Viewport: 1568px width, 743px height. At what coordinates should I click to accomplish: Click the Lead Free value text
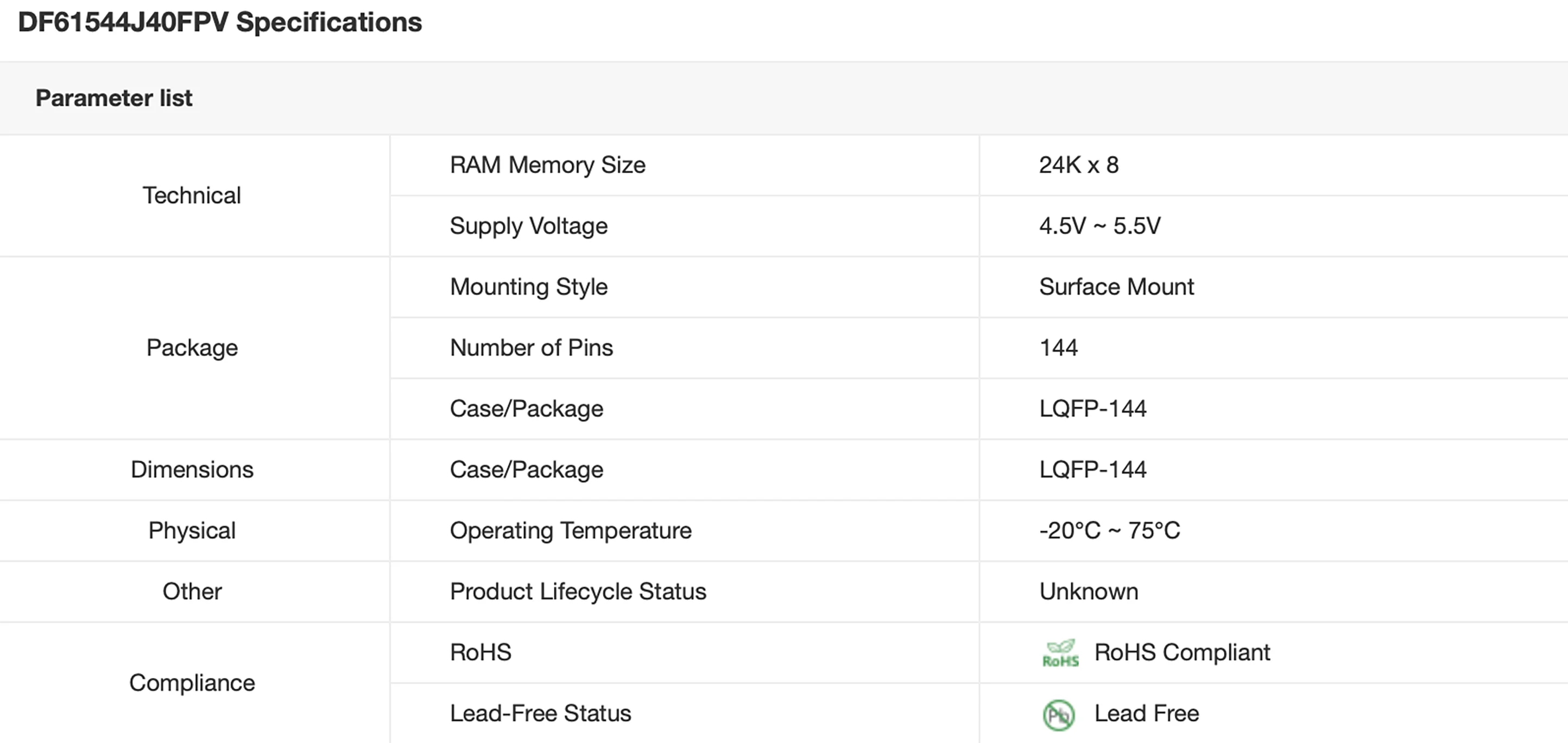[1146, 713]
